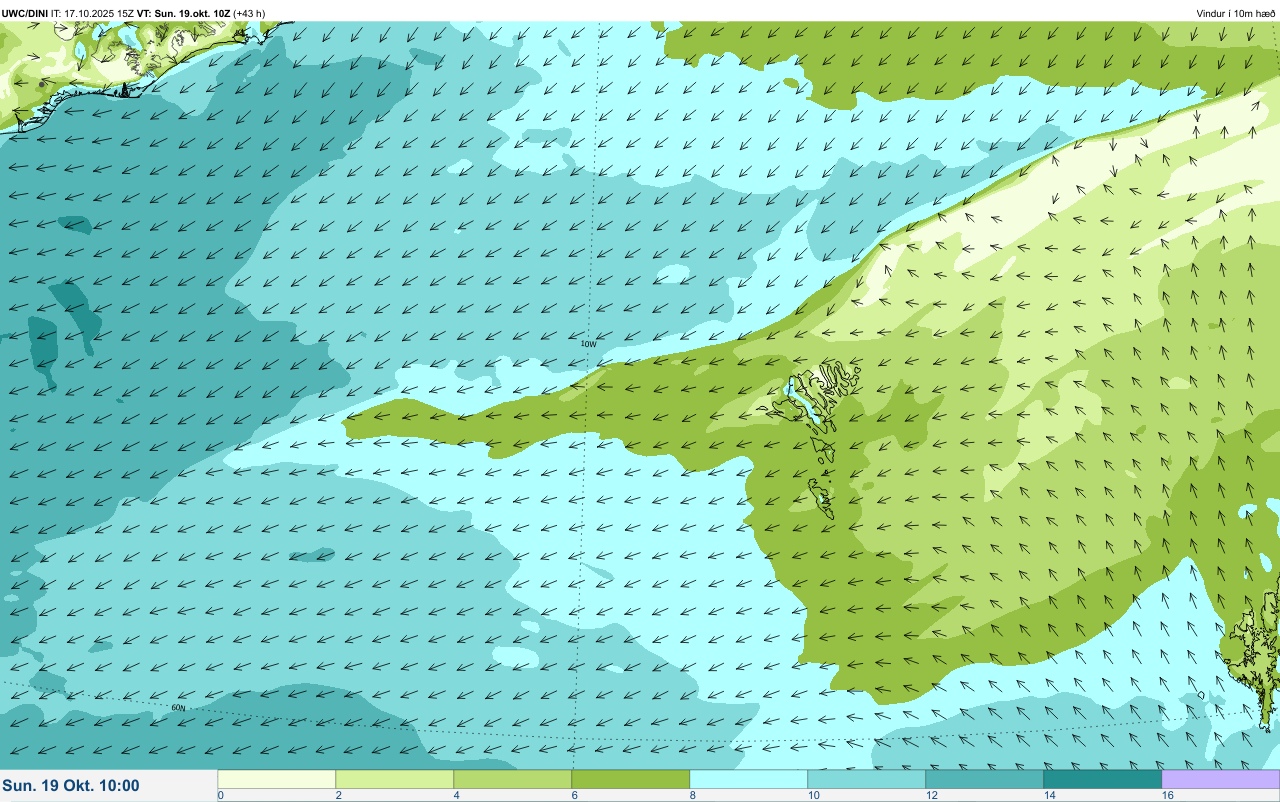The height and width of the screenshot is (802, 1280).
Task: Click legend scale value '16'
Action: [x=1168, y=795]
